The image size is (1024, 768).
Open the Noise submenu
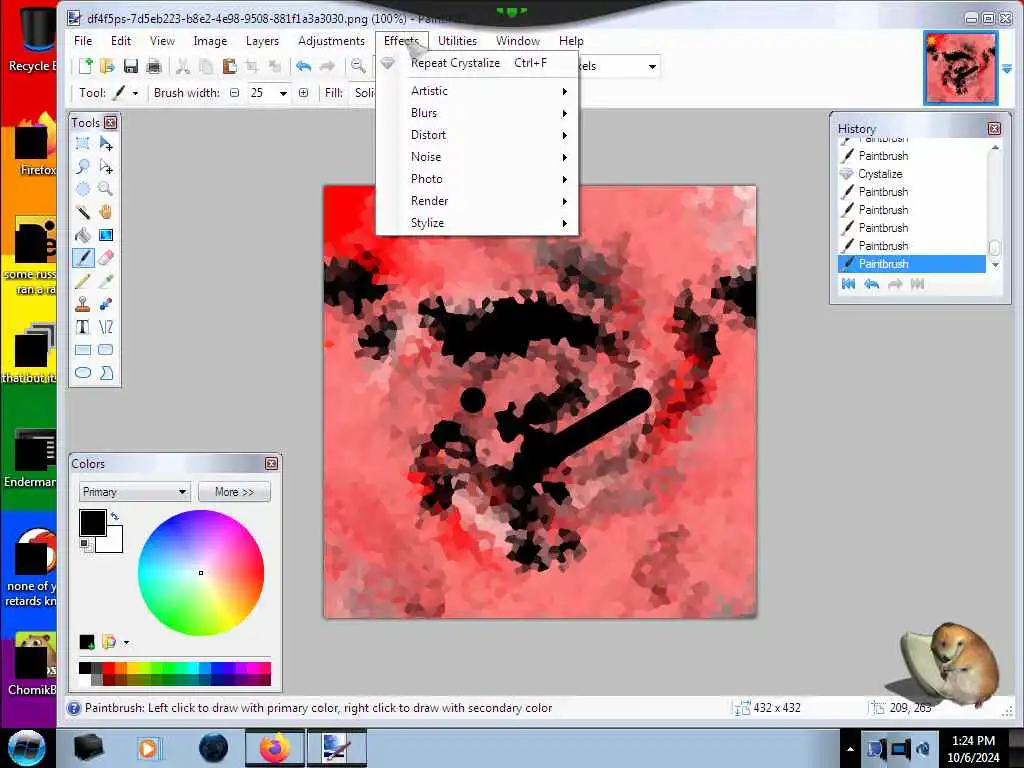click(x=477, y=157)
